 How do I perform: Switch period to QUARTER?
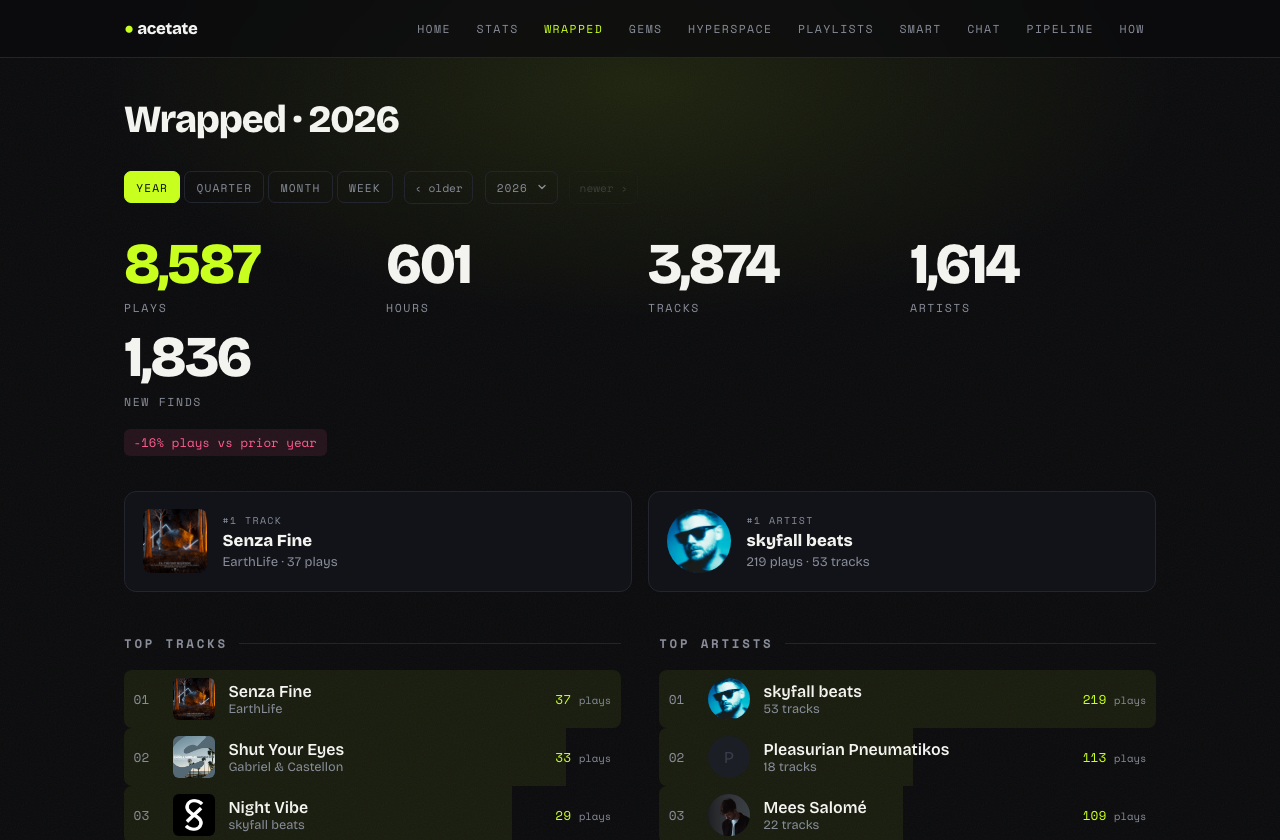coord(224,187)
